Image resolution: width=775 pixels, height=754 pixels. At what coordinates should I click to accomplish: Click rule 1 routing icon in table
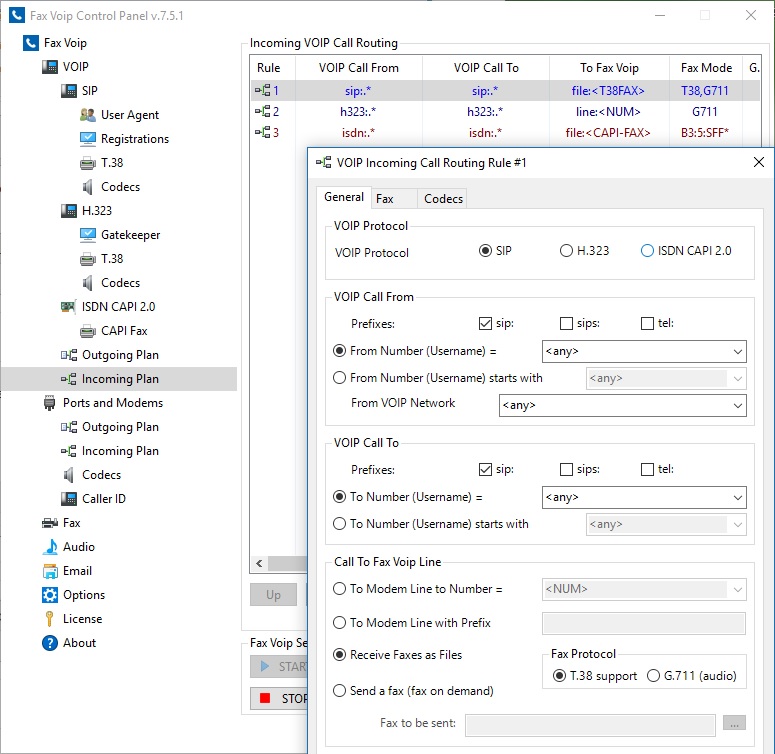[x=262, y=90]
